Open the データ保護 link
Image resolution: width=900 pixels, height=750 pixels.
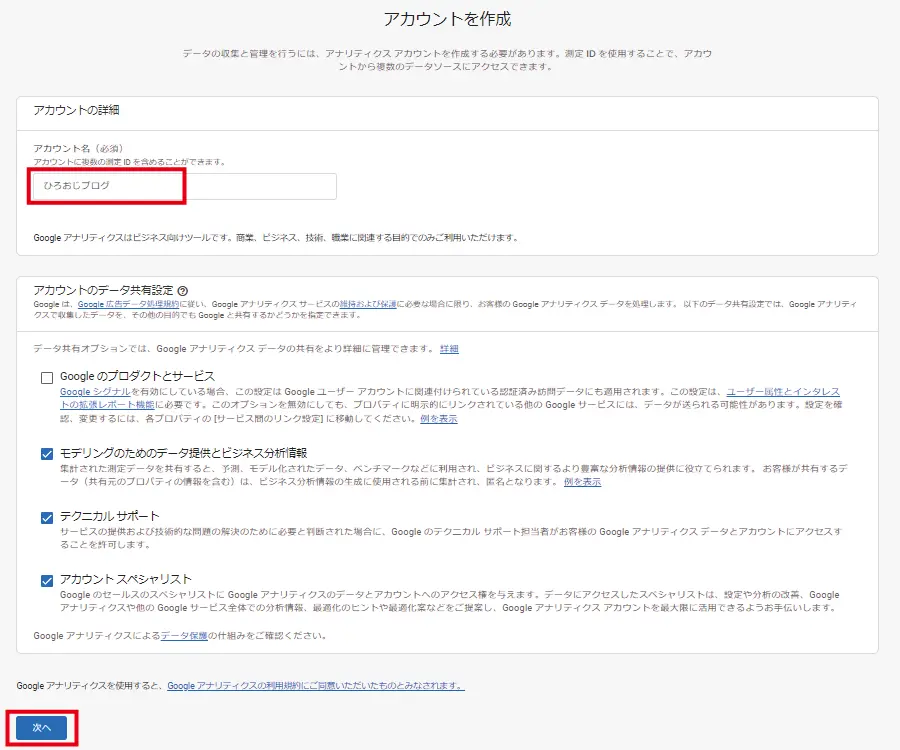click(x=185, y=638)
